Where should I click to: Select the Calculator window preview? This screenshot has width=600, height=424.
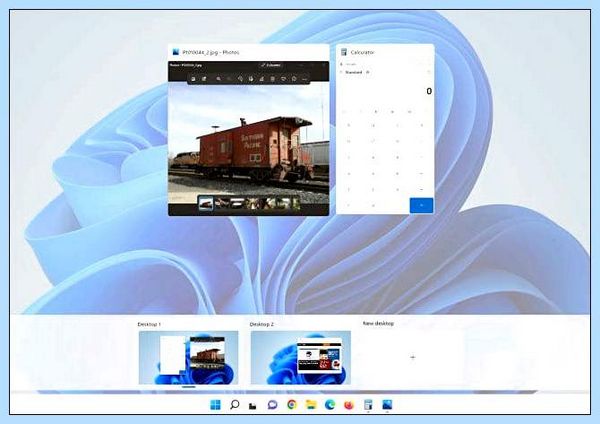385,129
